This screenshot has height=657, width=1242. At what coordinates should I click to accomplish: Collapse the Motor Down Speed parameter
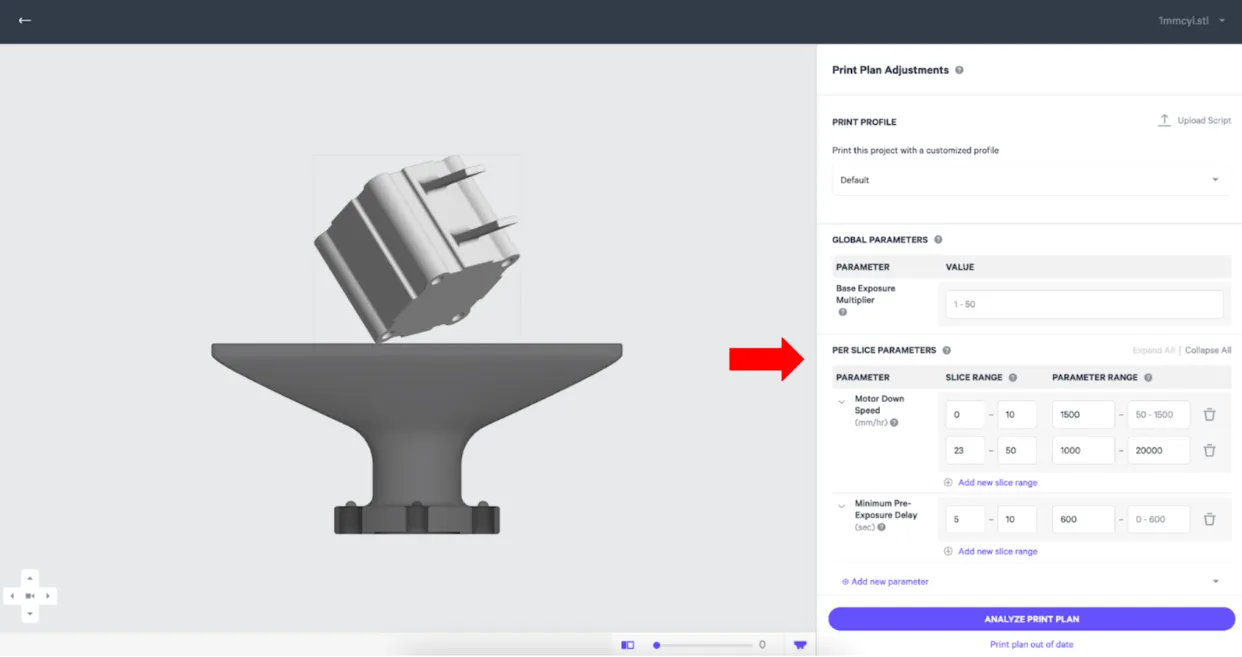841,402
